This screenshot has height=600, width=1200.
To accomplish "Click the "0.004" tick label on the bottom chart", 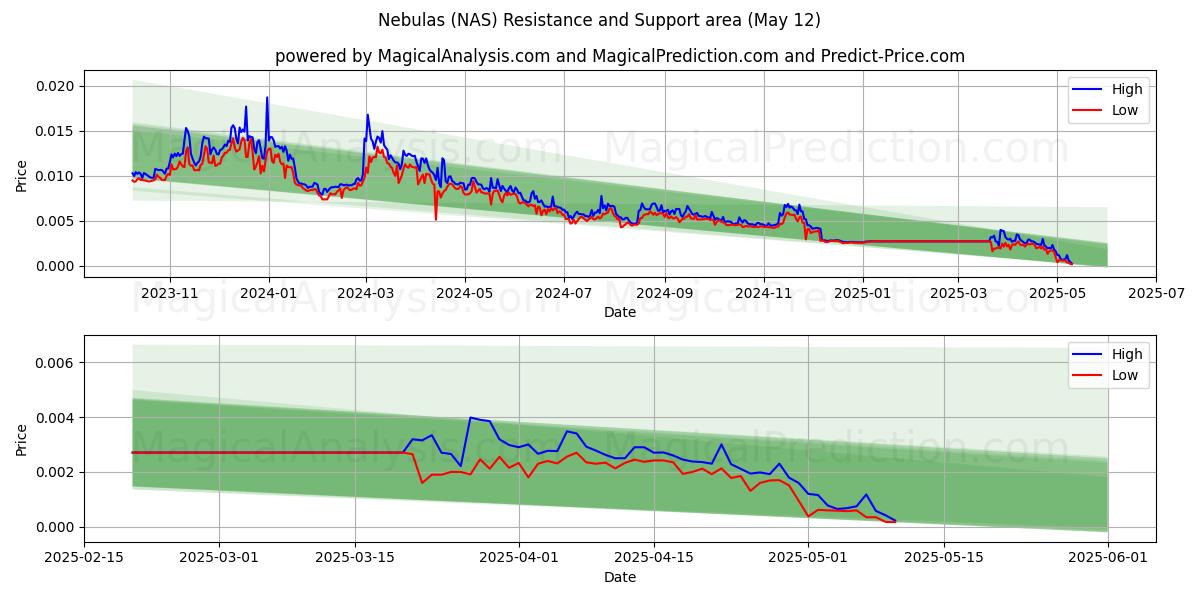I will pos(56,417).
